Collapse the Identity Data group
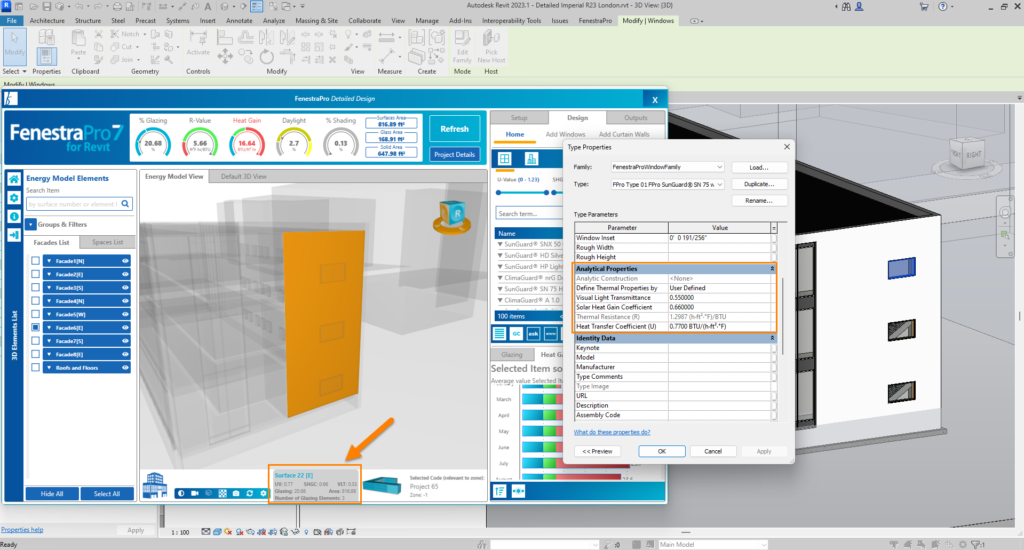 pyautogui.click(x=772, y=338)
